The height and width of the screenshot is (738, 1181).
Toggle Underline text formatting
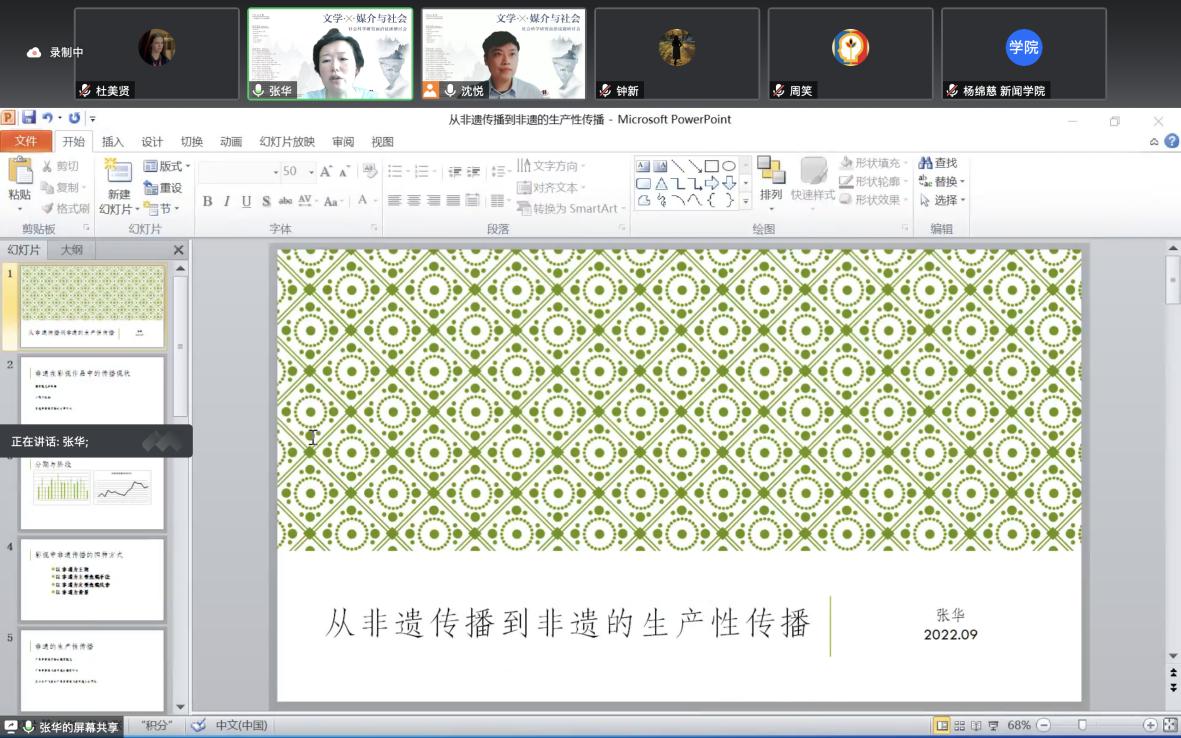tap(246, 201)
